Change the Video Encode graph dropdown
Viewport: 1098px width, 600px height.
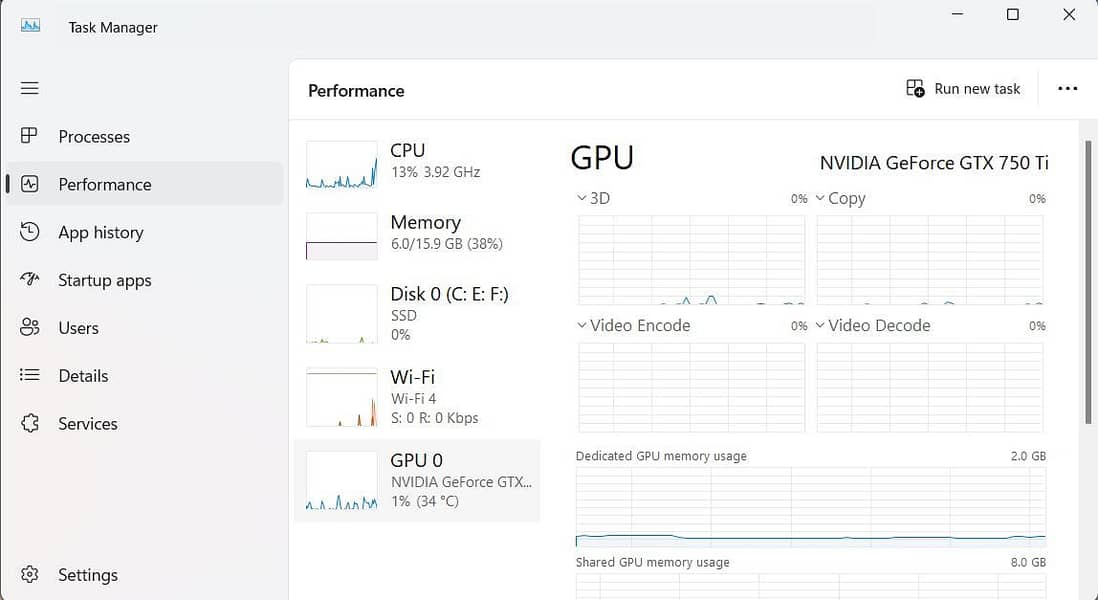583,325
